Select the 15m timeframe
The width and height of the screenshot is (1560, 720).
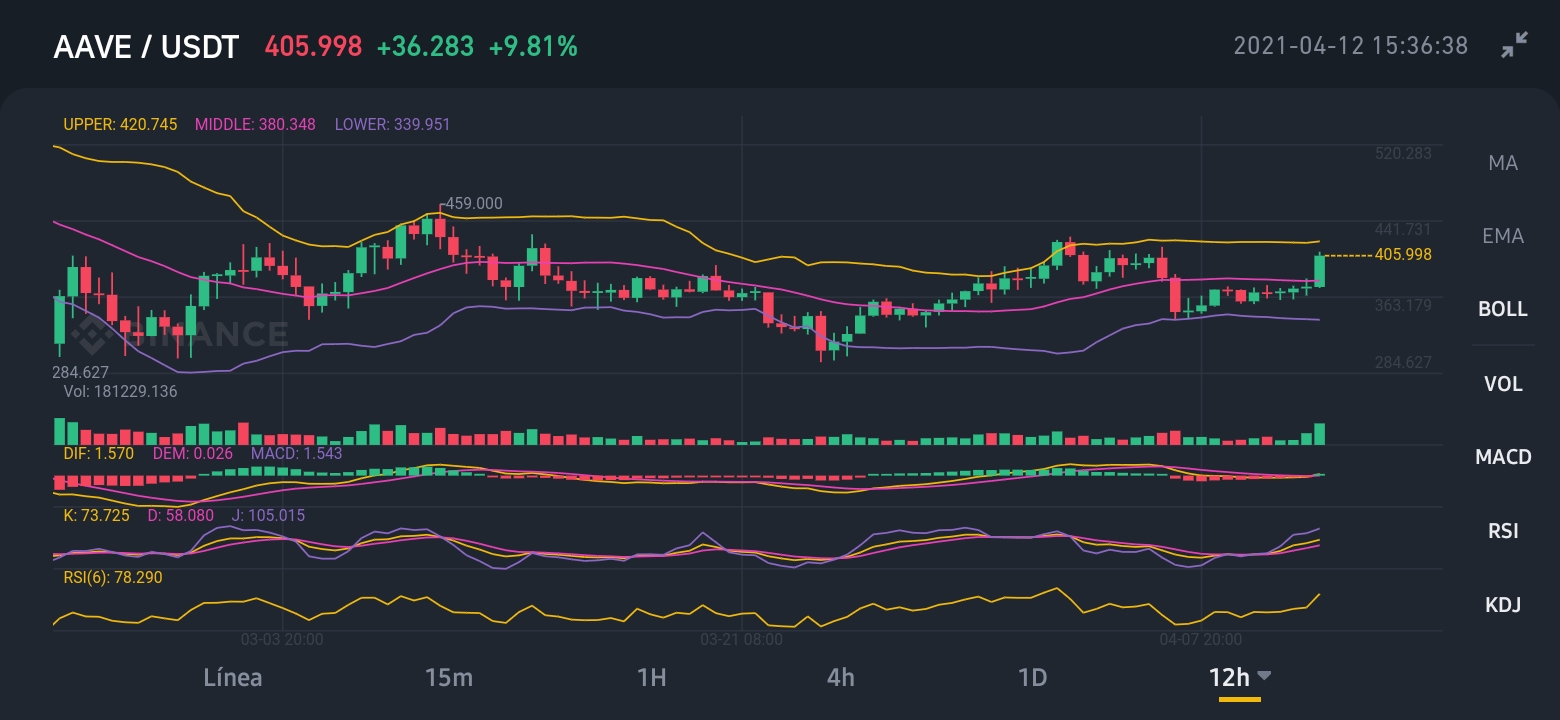point(448,677)
